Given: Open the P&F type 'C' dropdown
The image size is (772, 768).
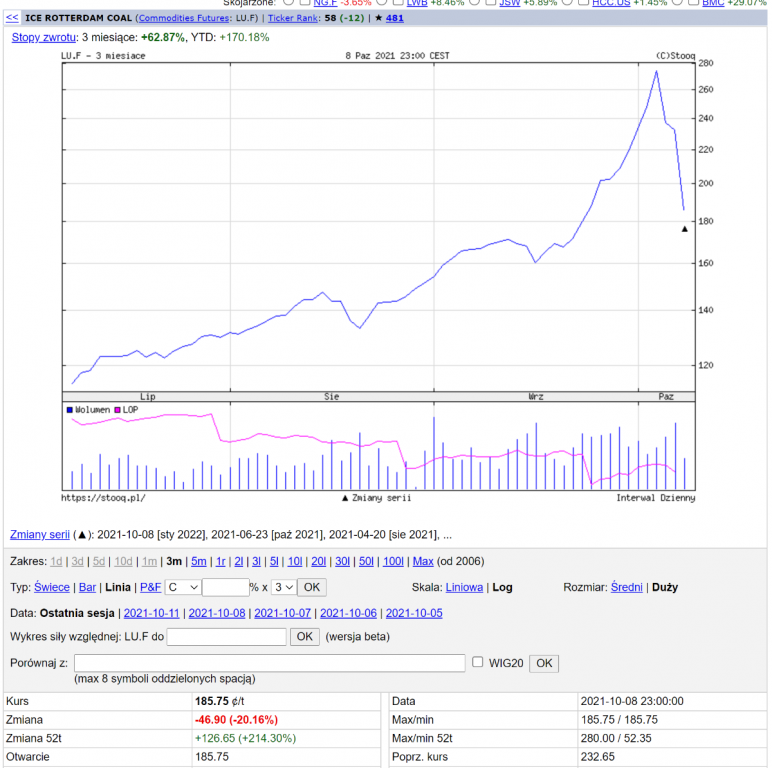Looking at the screenshot, I should 183,587.
